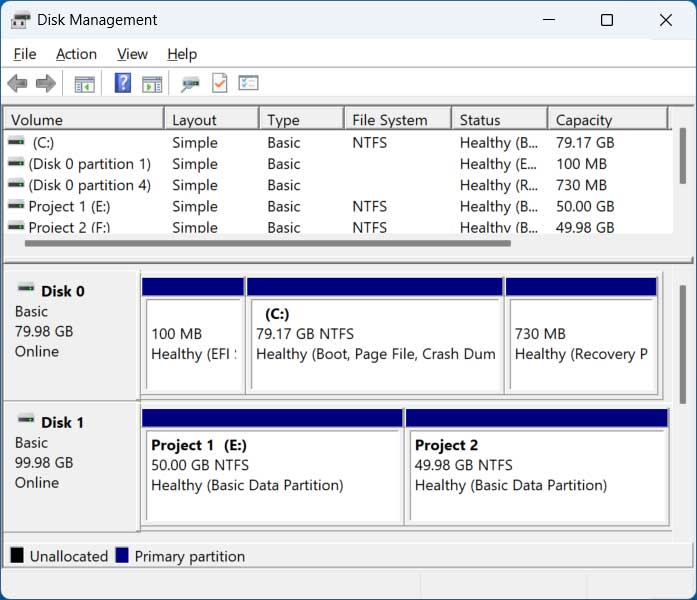Image resolution: width=697 pixels, height=600 pixels.
Task: Toggle Show/Hide Console Tree icon
Action: pos(84,84)
